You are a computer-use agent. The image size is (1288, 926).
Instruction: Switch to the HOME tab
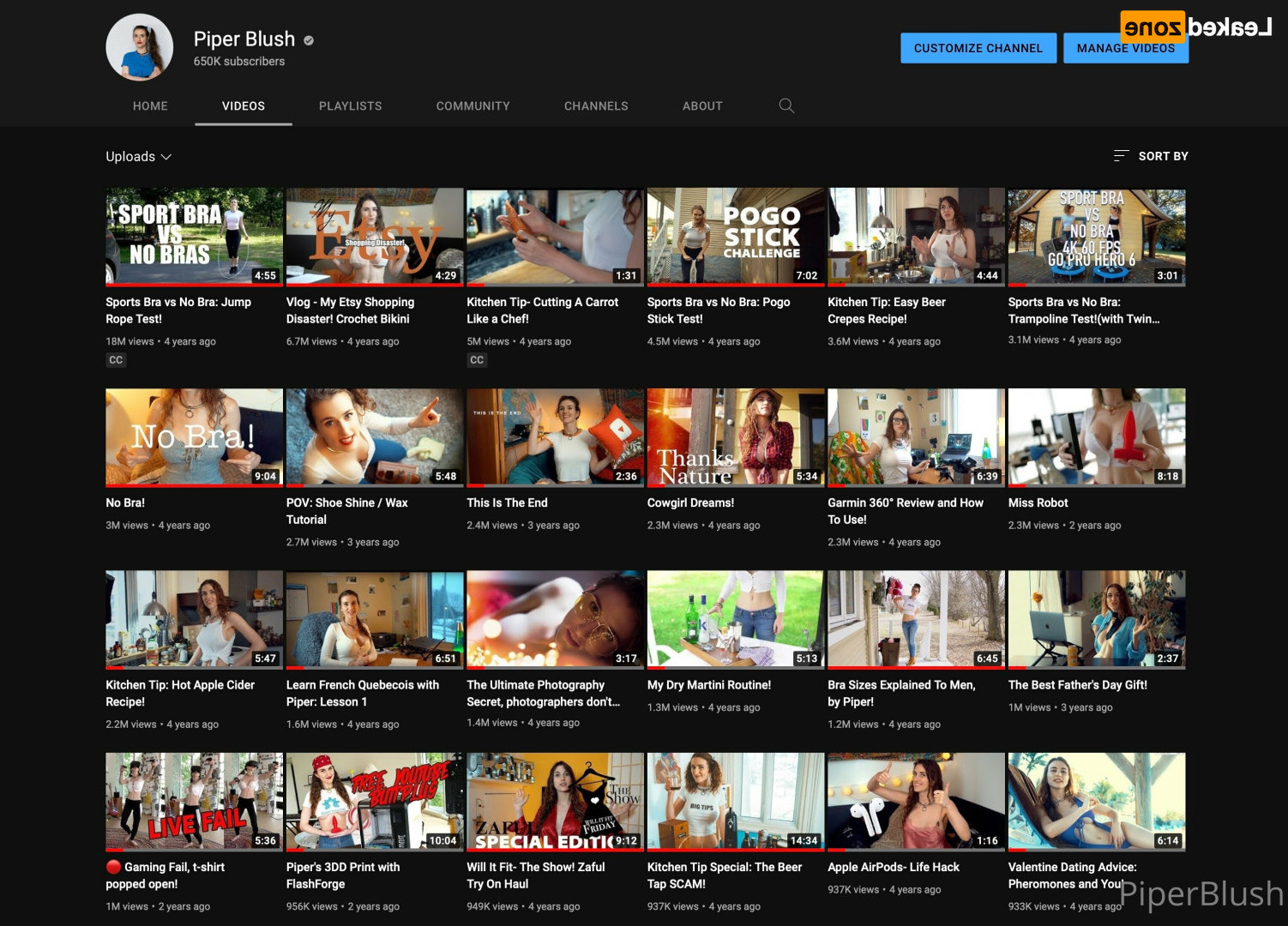[150, 105]
